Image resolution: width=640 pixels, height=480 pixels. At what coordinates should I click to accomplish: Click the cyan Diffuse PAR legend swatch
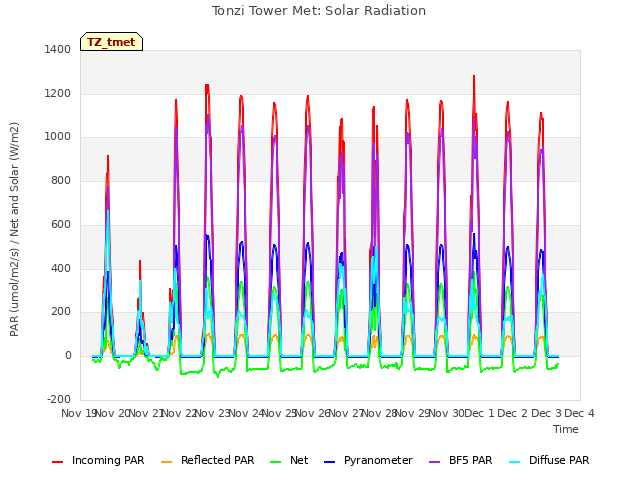tap(515, 462)
